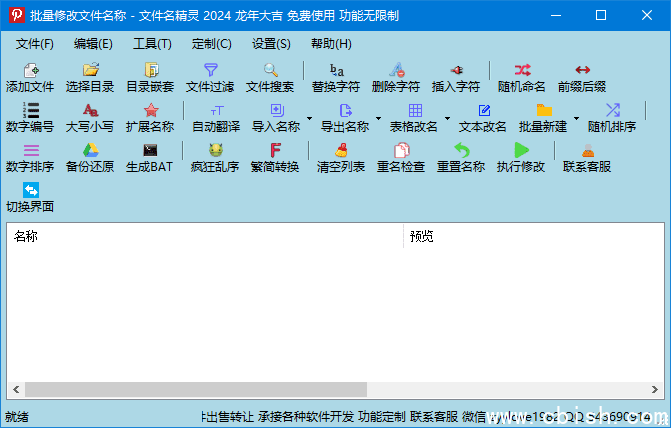Open the 定制(C) menu

211,44
